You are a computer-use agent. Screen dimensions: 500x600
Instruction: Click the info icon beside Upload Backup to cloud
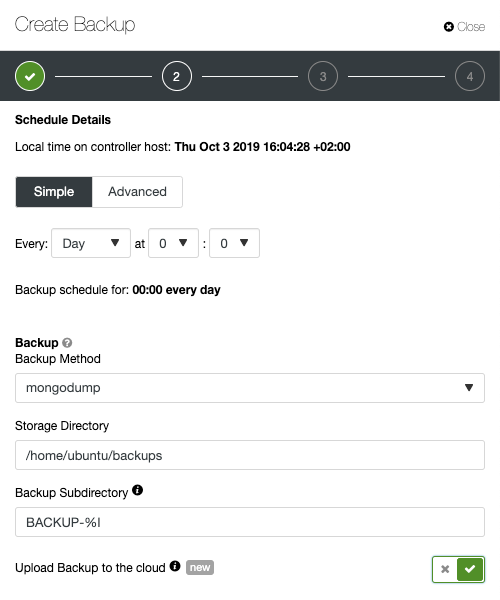[175, 566]
